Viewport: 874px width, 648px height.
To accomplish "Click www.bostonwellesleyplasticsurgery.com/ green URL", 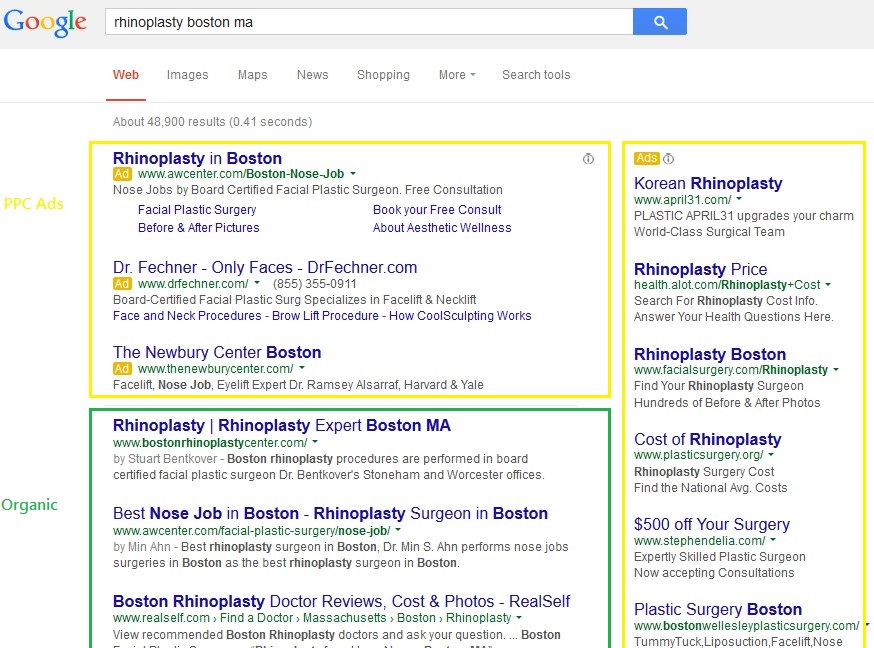I will (x=746, y=626).
